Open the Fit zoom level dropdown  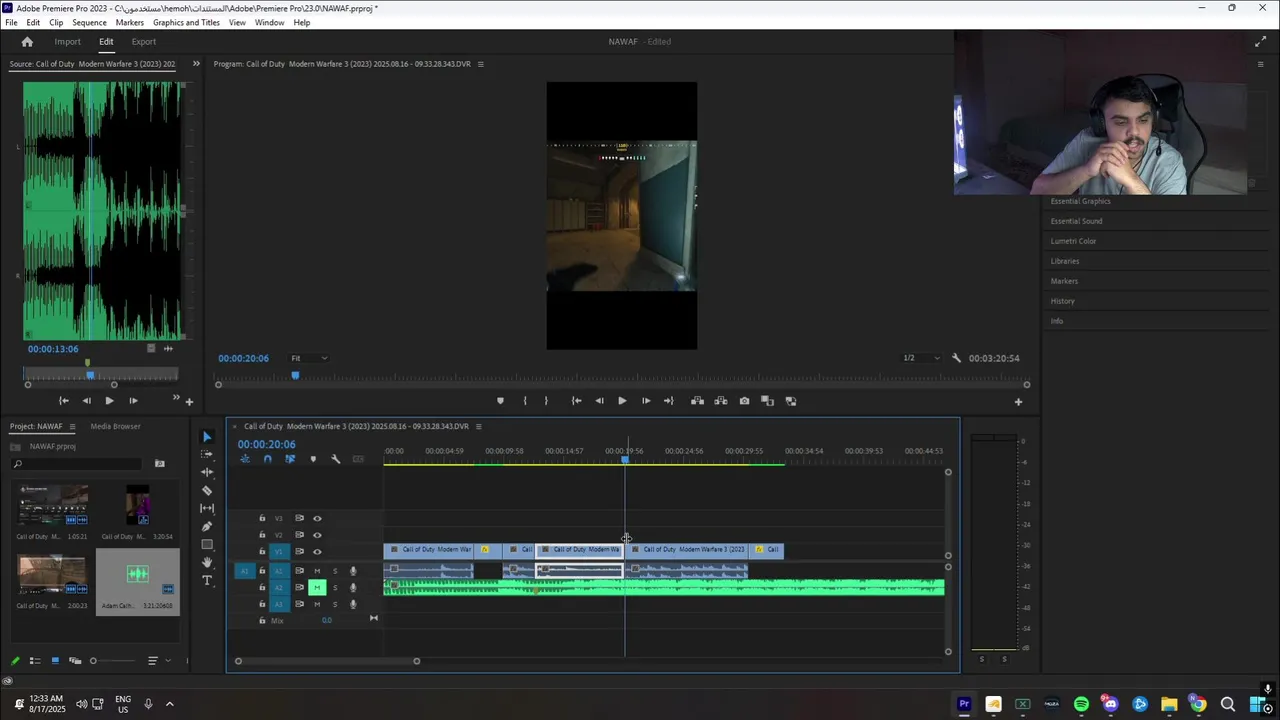(x=309, y=358)
